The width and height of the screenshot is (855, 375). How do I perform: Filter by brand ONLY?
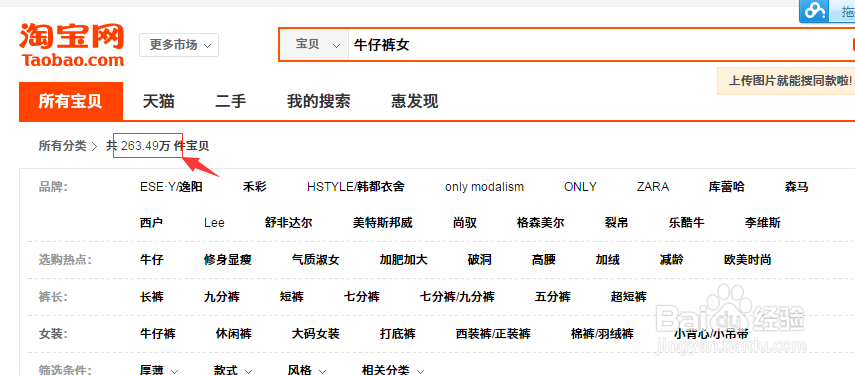[580, 188]
